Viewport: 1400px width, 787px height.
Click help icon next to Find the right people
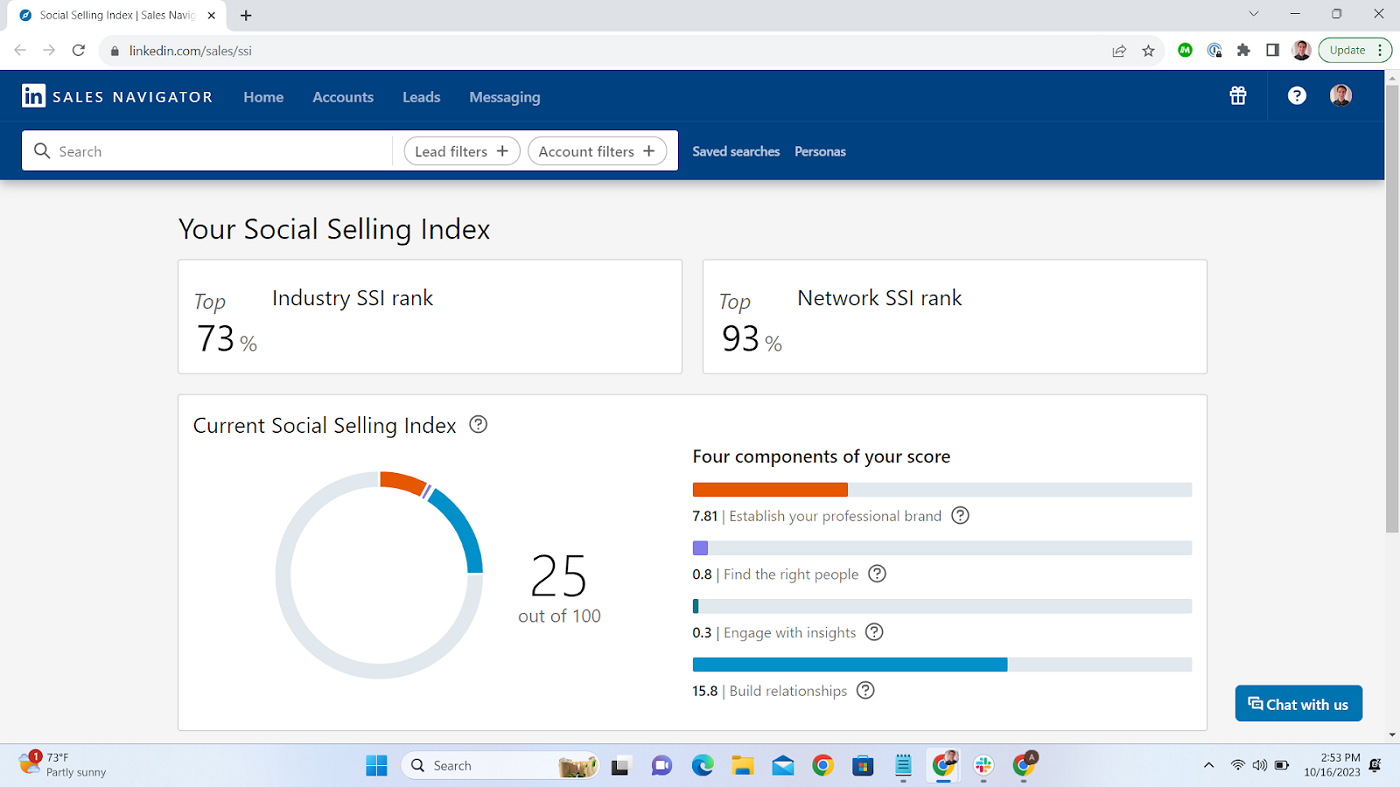(x=877, y=573)
